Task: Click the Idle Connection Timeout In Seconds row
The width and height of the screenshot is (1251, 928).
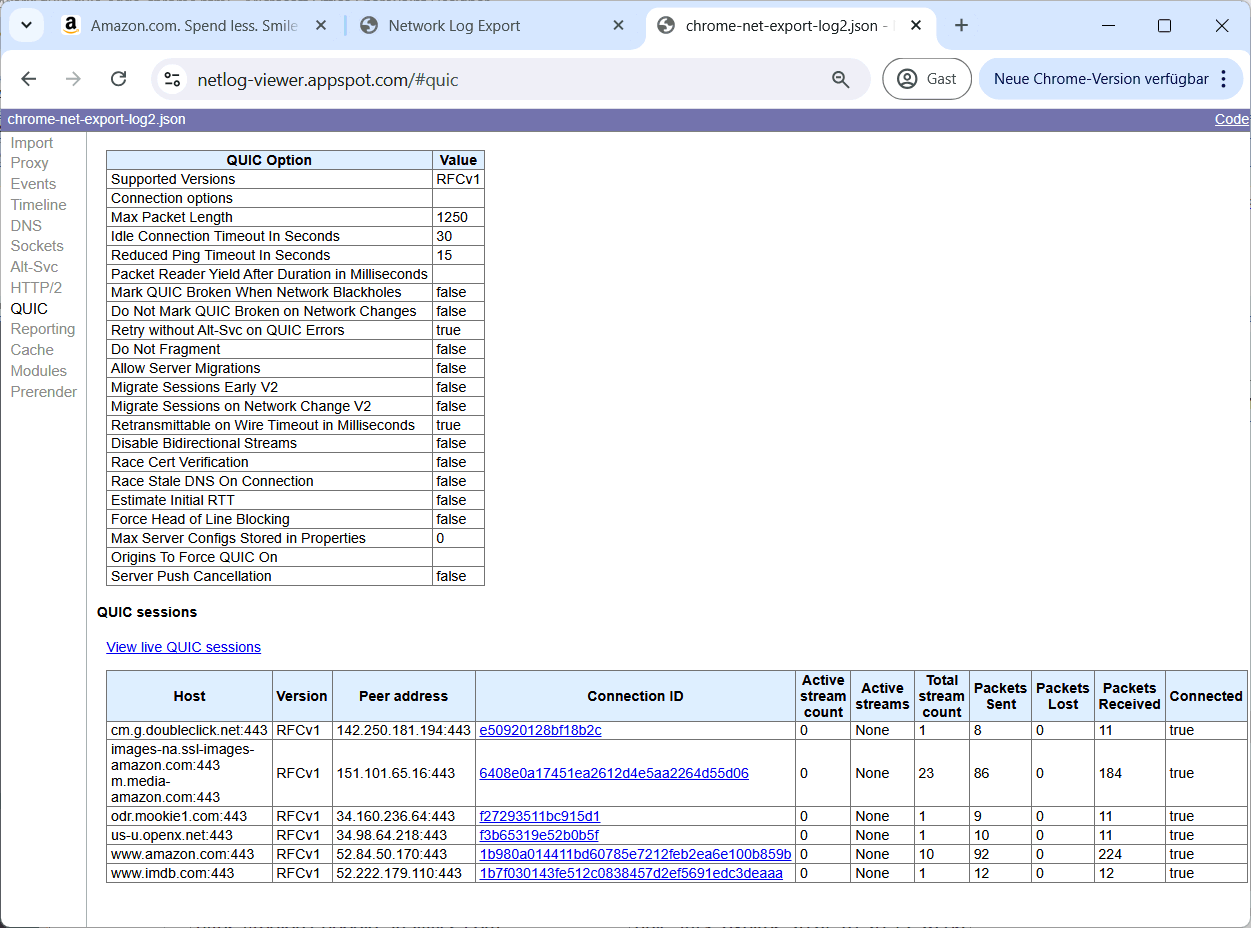Action: click(x=295, y=236)
